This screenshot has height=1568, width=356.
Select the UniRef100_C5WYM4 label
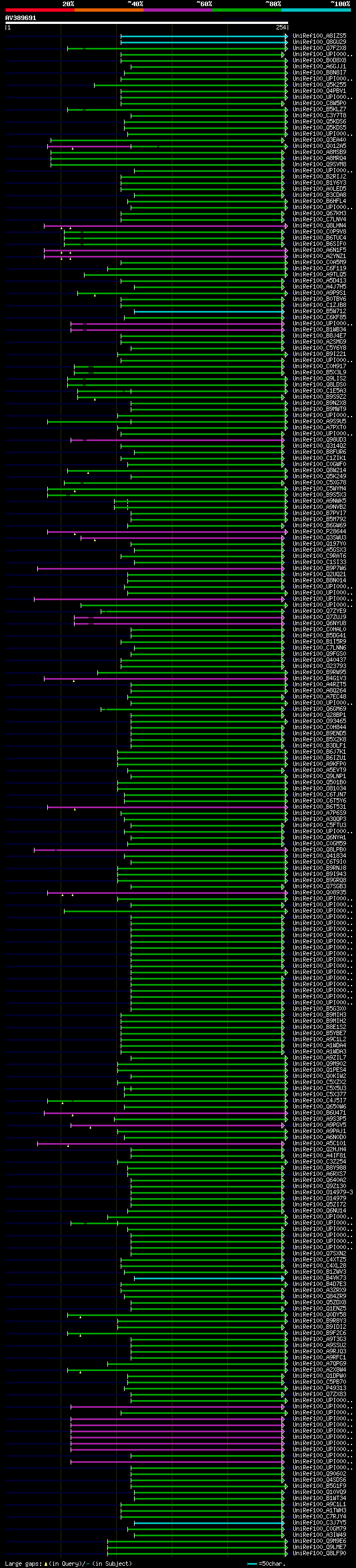(319, 489)
